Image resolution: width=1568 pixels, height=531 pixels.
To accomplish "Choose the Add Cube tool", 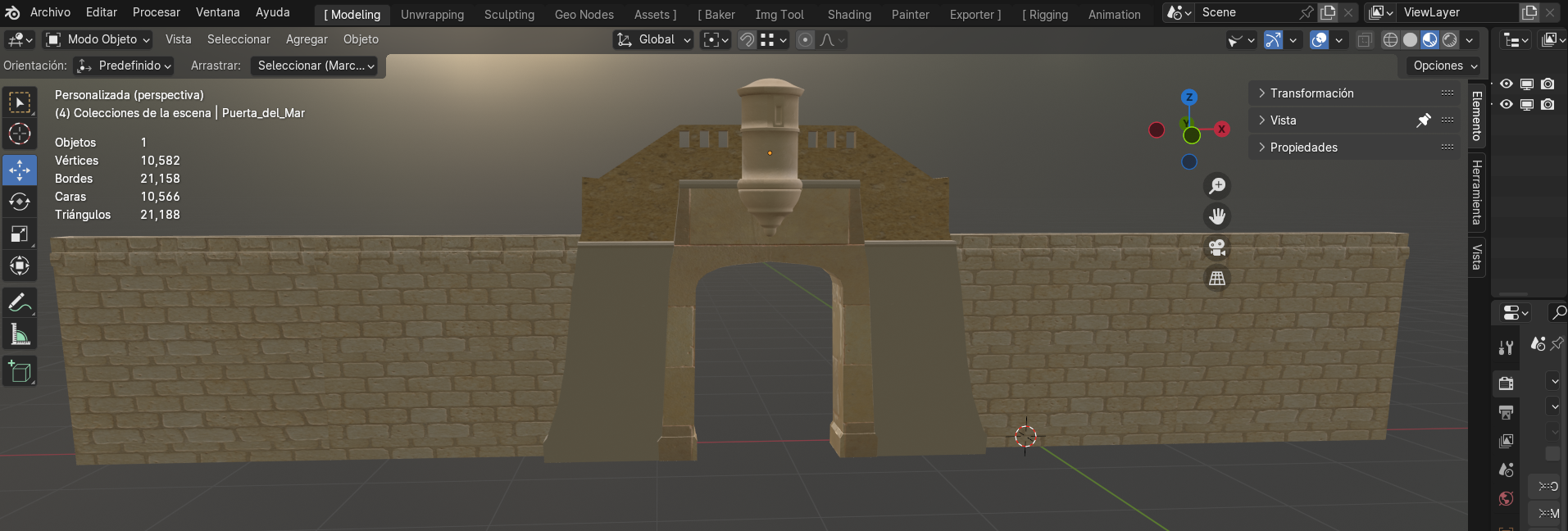I will [x=20, y=372].
